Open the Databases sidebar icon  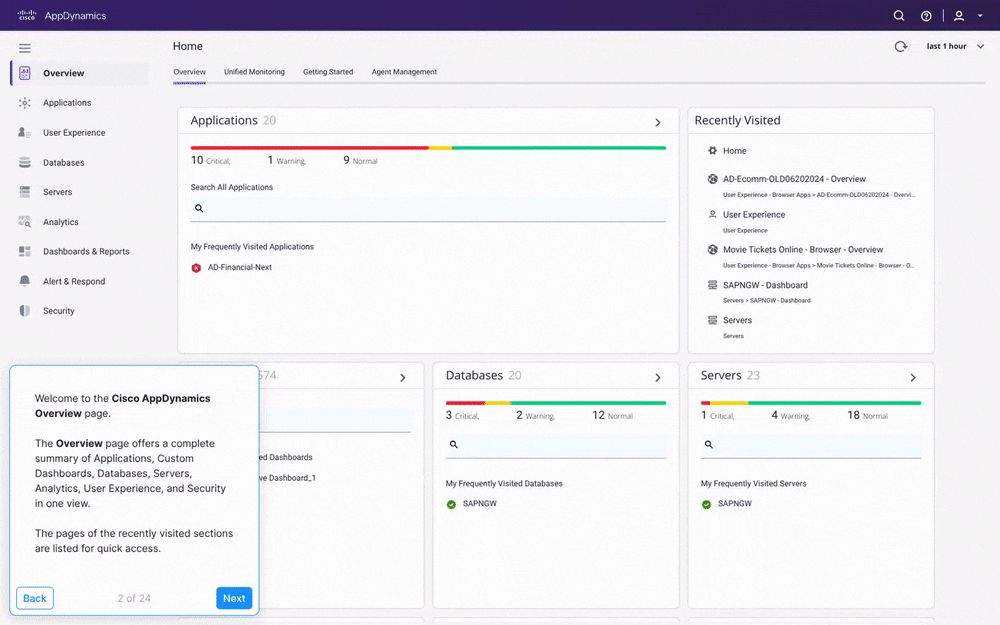[25, 162]
